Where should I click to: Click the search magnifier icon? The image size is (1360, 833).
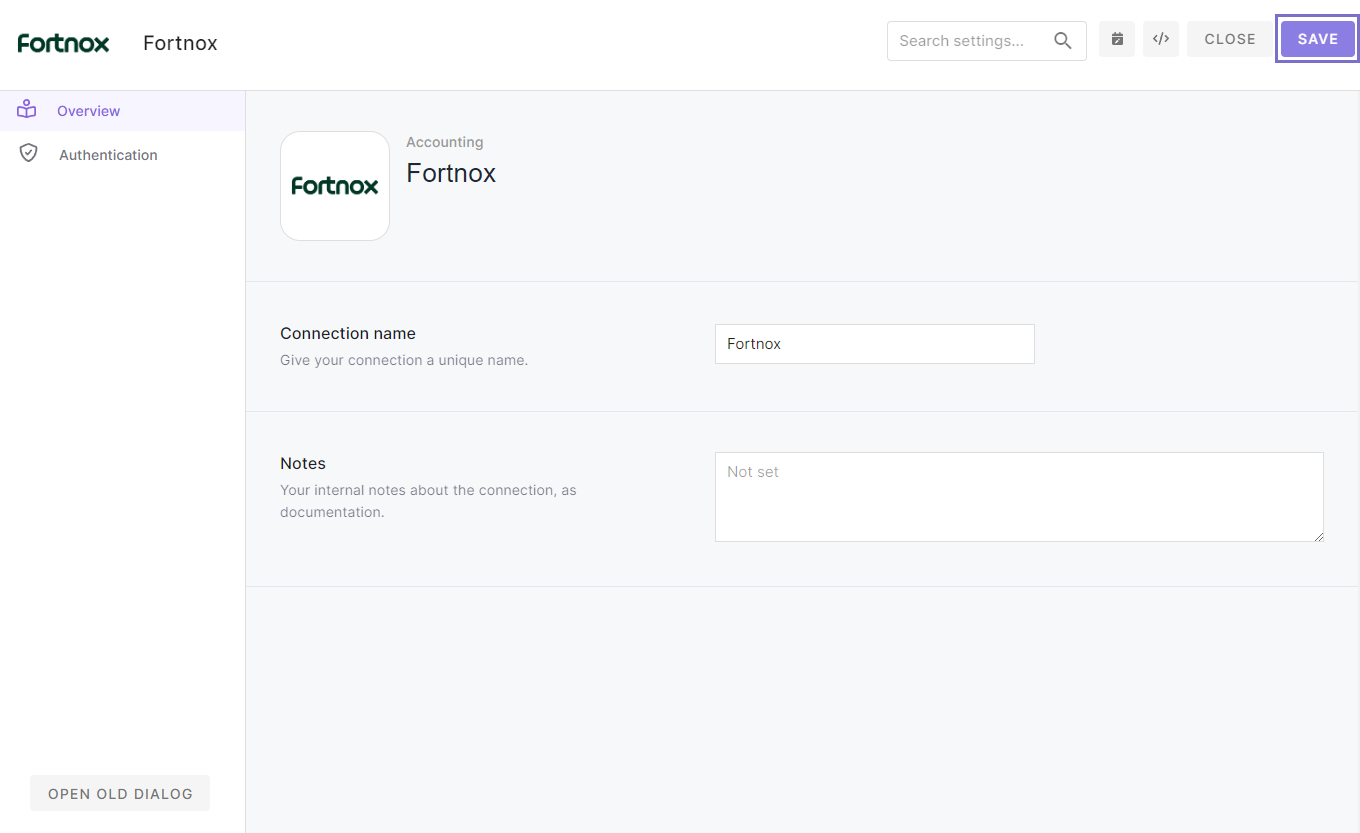1063,41
